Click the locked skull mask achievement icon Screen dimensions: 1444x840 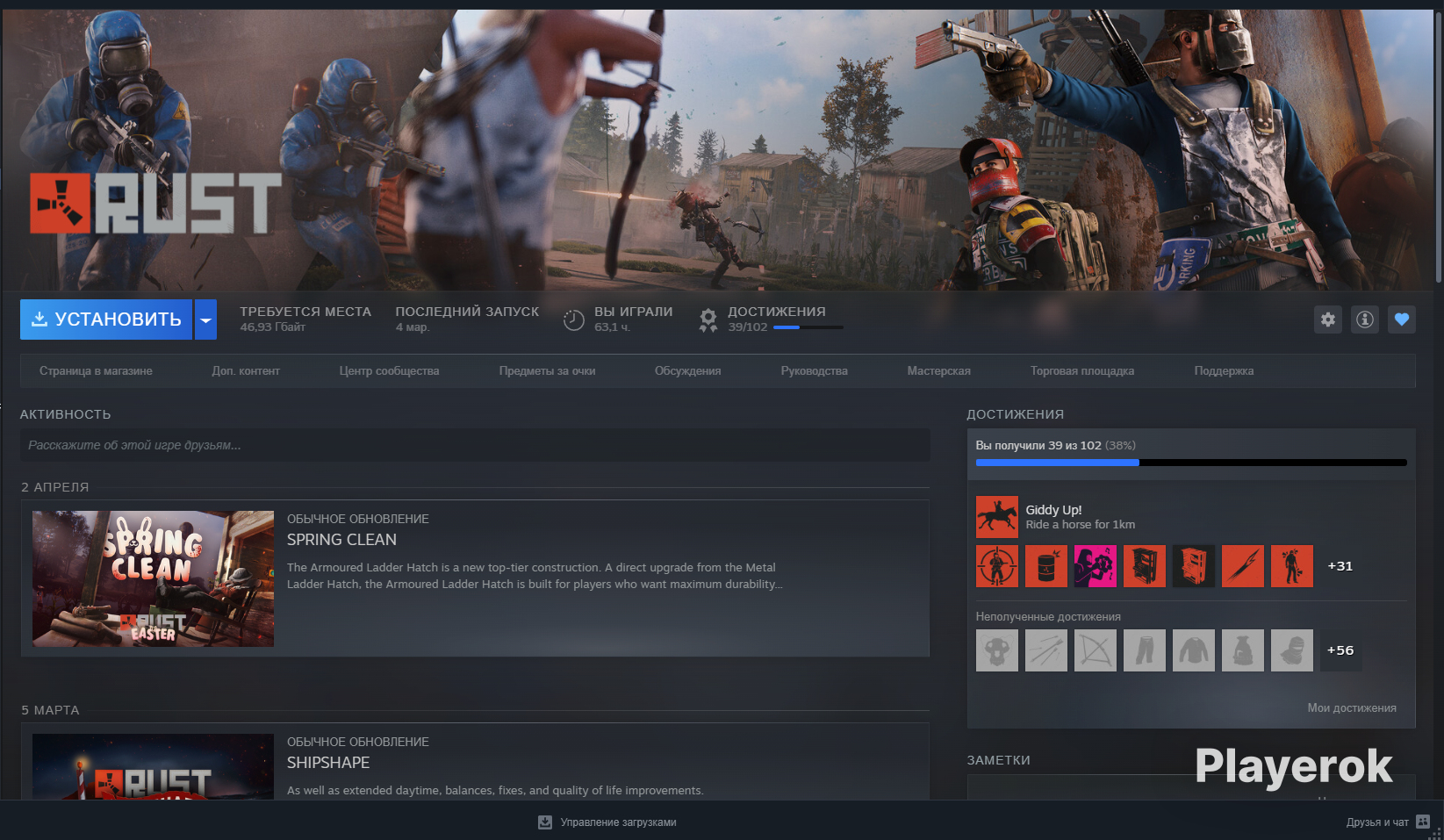[x=996, y=650]
